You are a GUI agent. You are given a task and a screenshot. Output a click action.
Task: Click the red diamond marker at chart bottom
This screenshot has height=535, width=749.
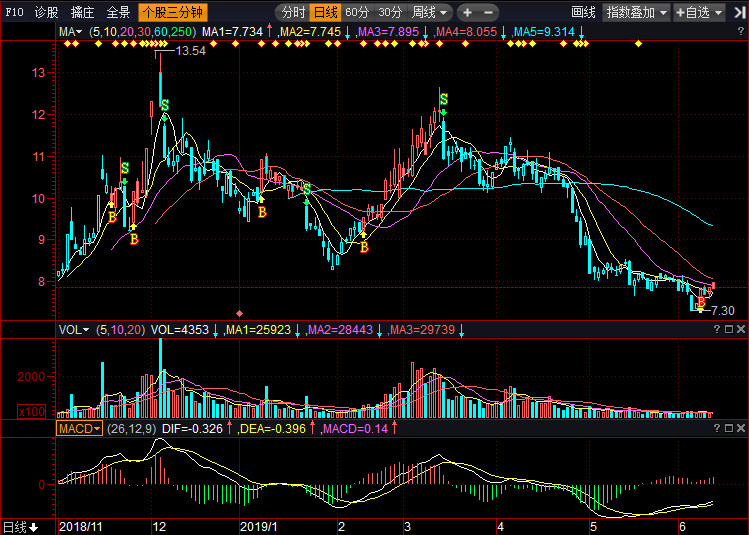239,313
